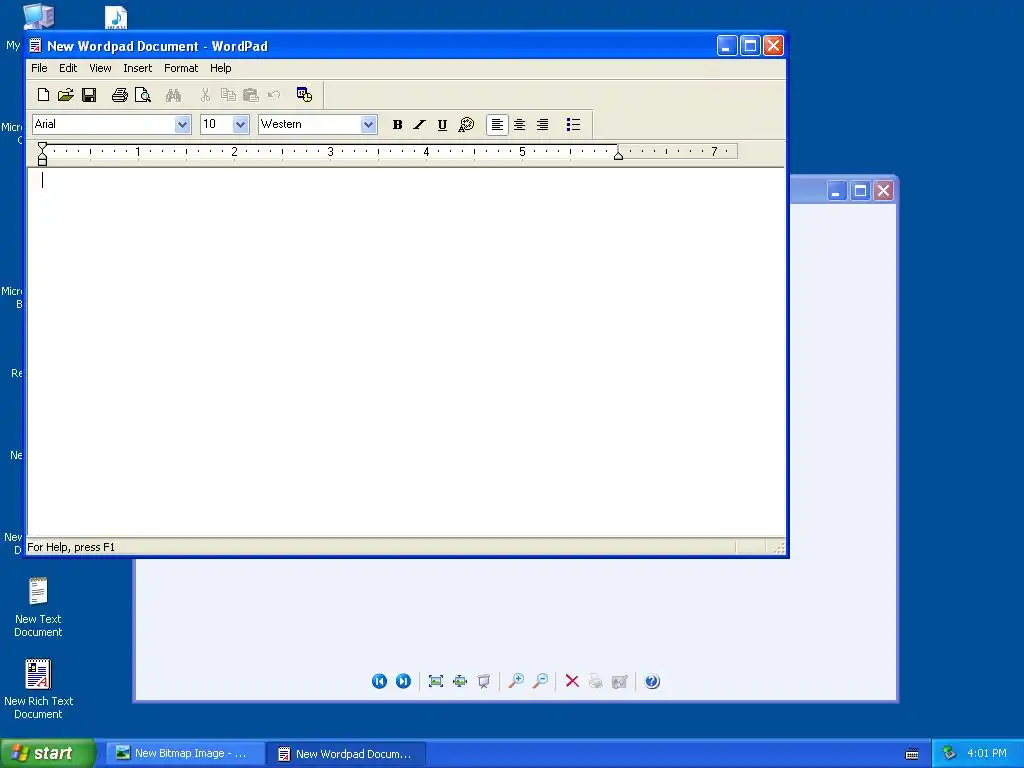Toggle bullet list style
This screenshot has height=768, width=1024.
[573, 125]
